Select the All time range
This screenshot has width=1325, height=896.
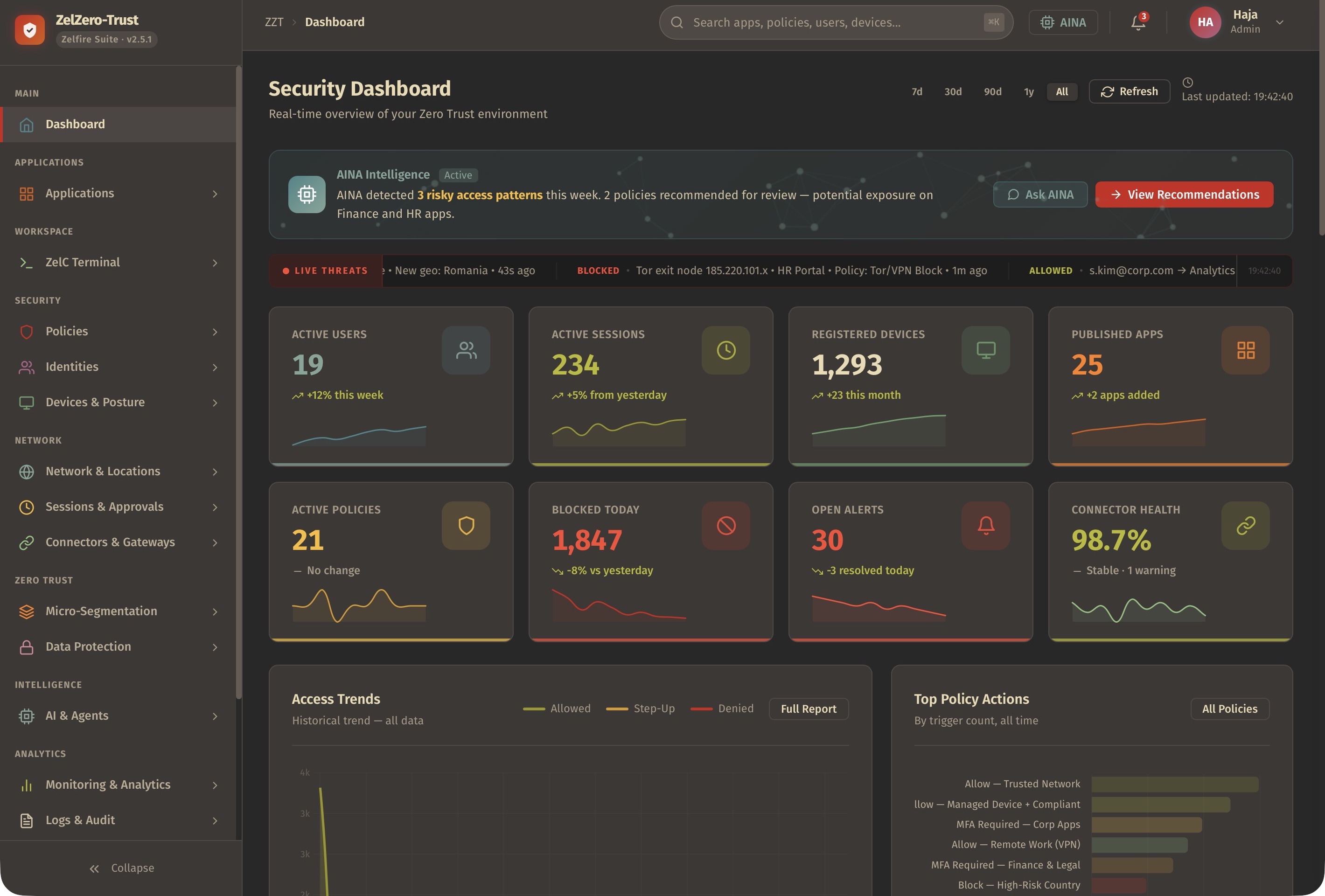coord(1061,92)
